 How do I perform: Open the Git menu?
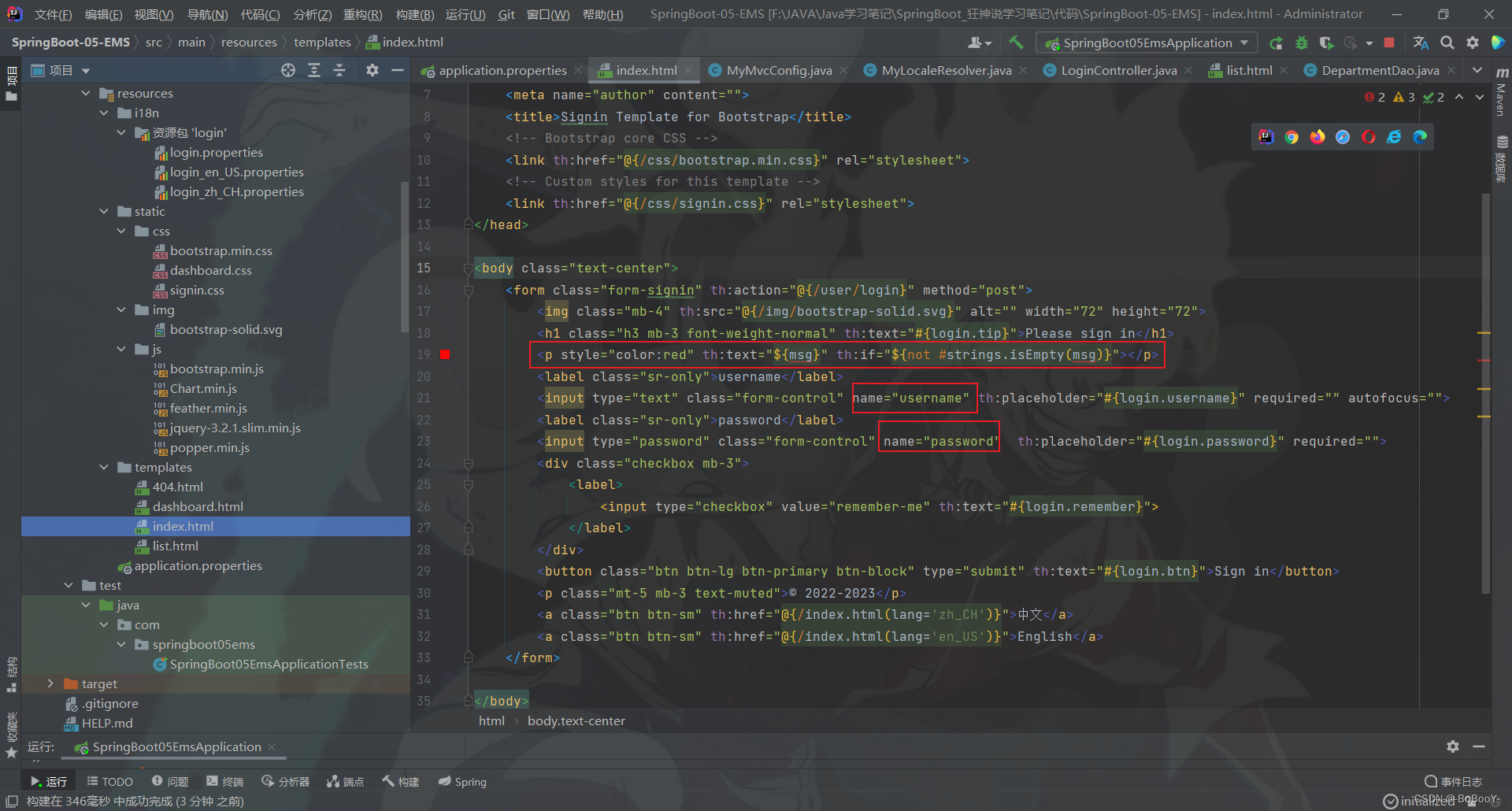click(506, 14)
